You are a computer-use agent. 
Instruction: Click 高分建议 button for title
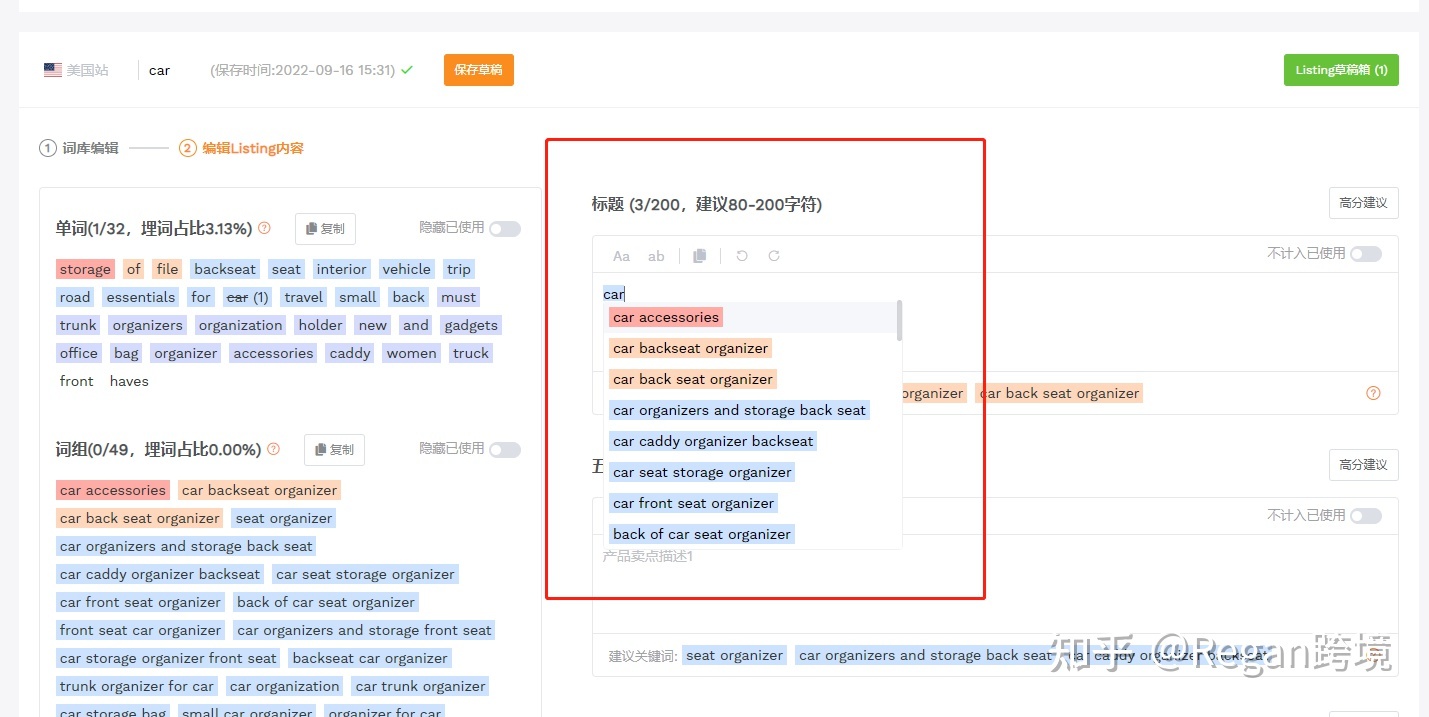[x=1363, y=203]
